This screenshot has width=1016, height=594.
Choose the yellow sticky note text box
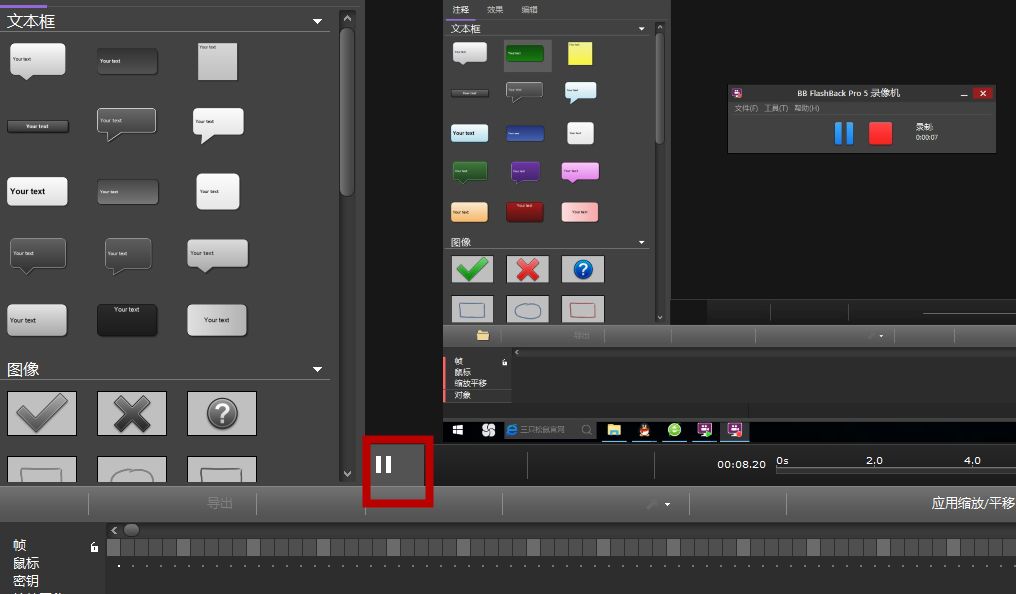(580, 54)
